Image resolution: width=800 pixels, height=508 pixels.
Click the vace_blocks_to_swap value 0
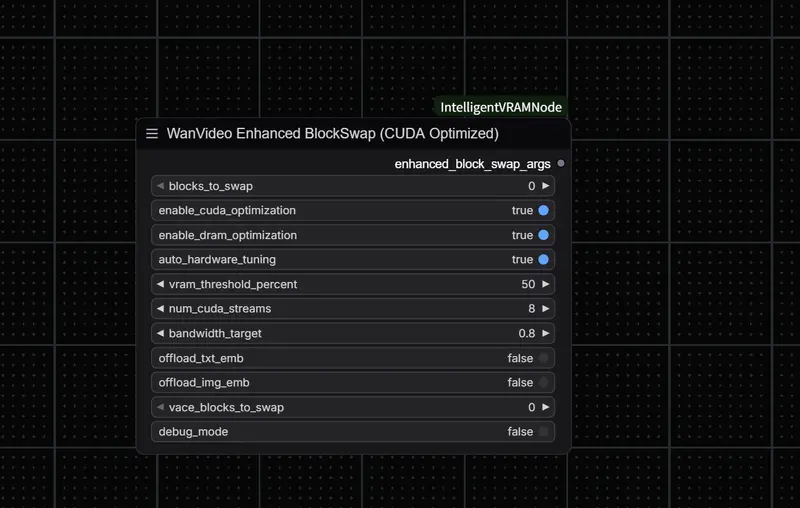(532, 407)
